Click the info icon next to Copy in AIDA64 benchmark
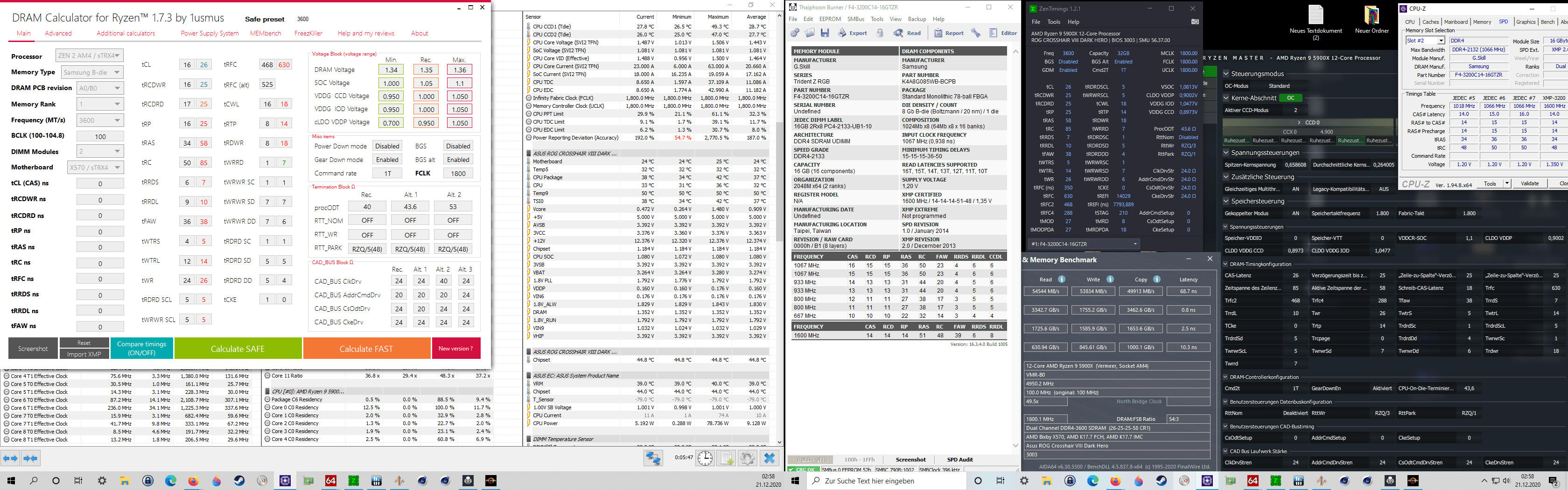The height and width of the screenshot is (490, 1568). tap(1156, 280)
